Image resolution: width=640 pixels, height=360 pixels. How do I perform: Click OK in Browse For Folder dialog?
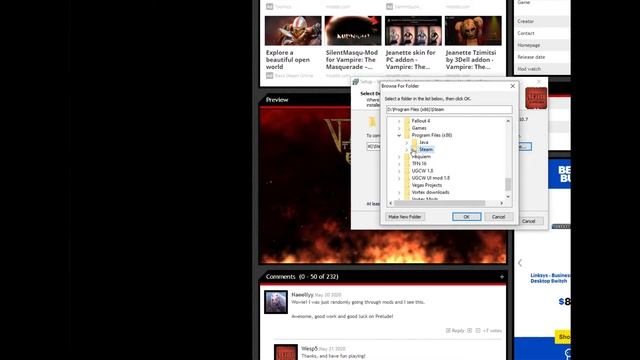[467, 217]
